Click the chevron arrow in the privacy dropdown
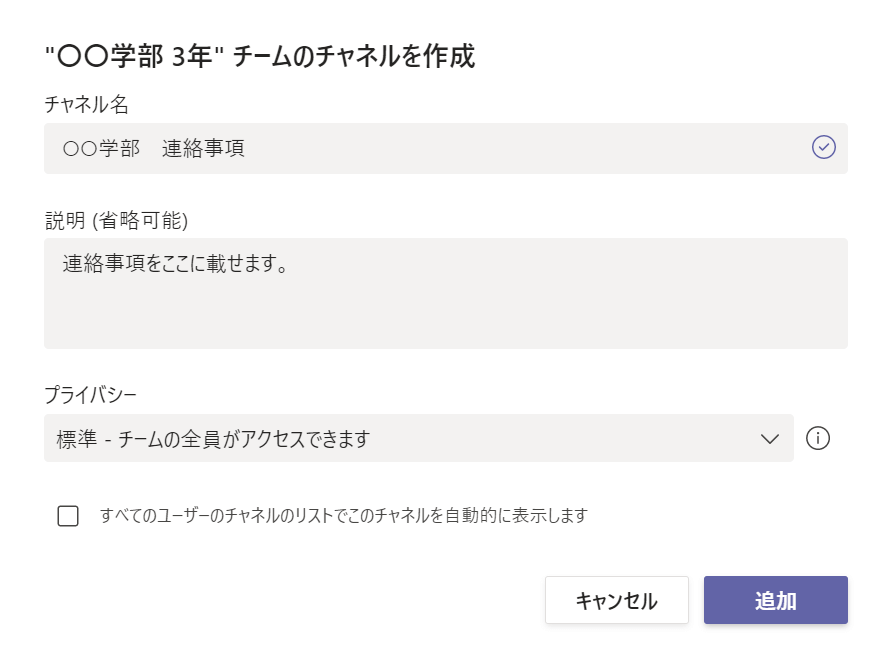The height and width of the screenshot is (669, 894). (770, 439)
